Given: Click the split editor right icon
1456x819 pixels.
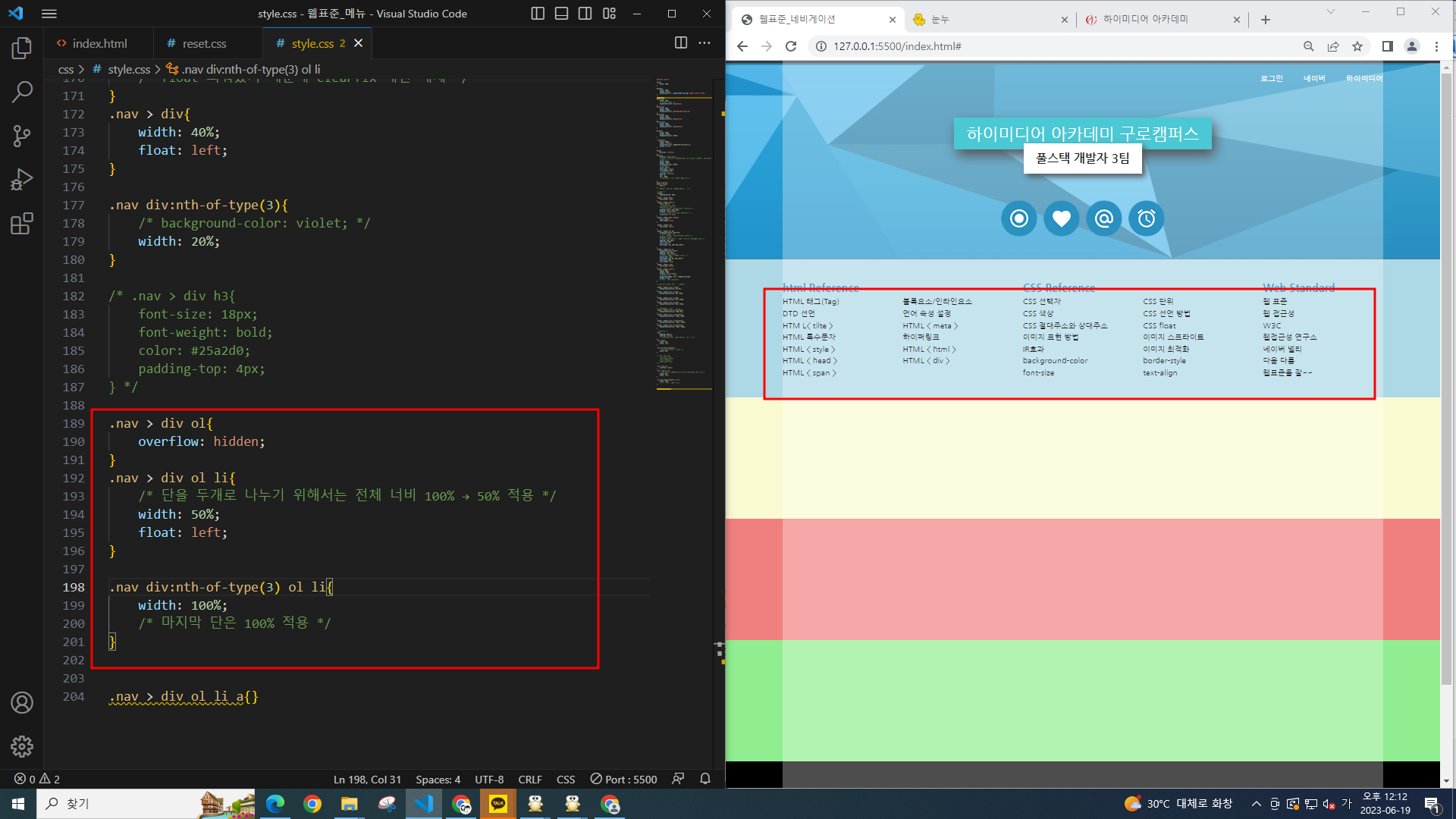Looking at the screenshot, I should (x=681, y=43).
